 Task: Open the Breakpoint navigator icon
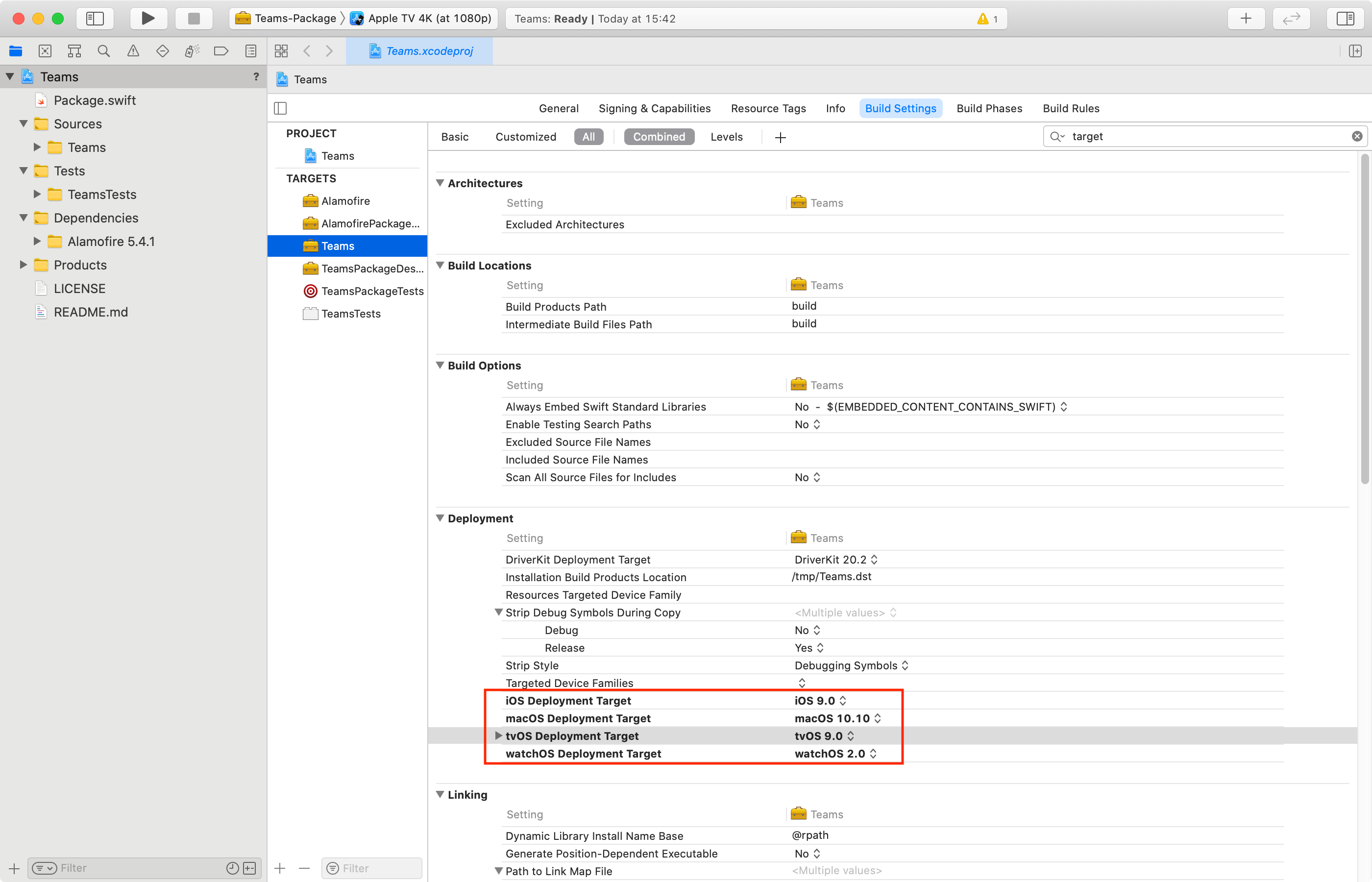pos(220,51)
